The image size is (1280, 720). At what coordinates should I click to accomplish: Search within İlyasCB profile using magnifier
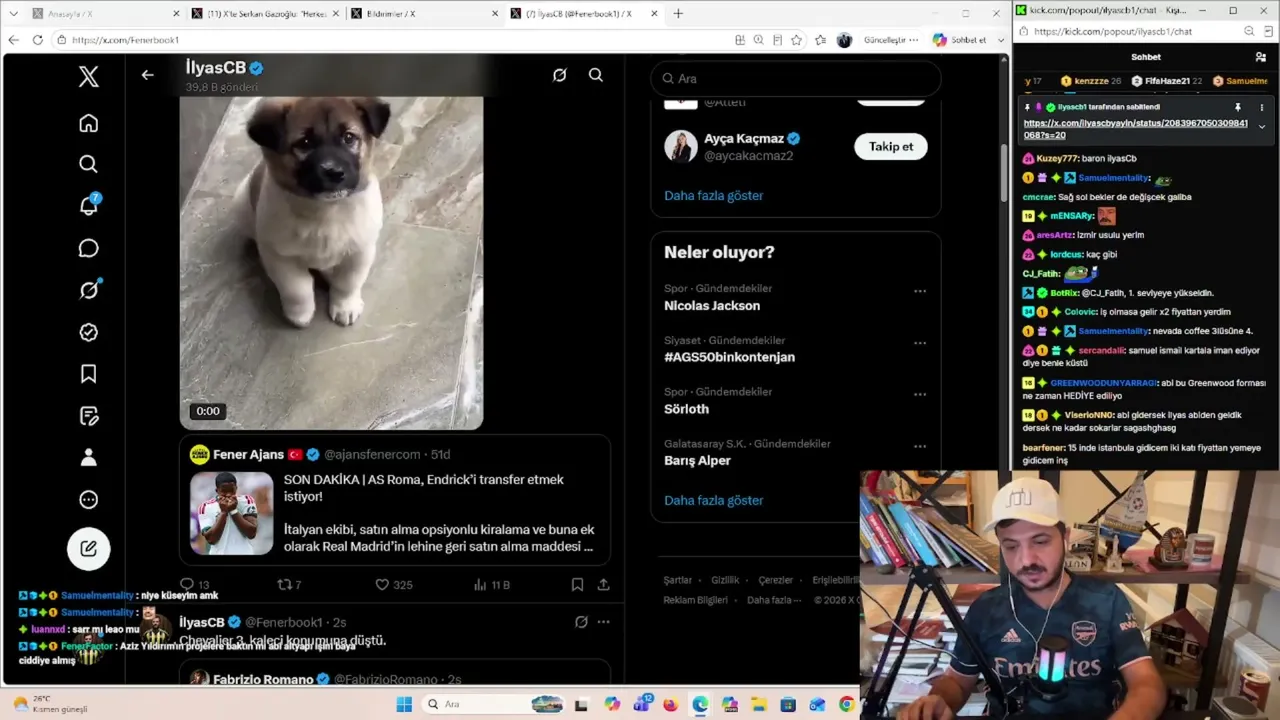point(596,75)
